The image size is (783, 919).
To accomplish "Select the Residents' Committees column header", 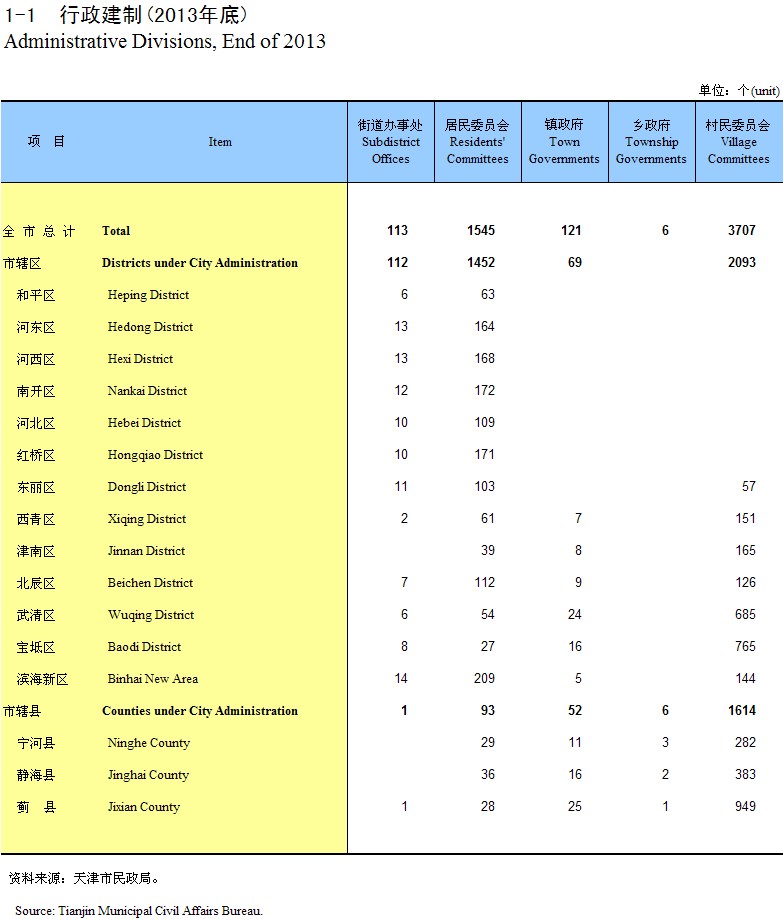I will pyautogui.click(x=477, y=142).
